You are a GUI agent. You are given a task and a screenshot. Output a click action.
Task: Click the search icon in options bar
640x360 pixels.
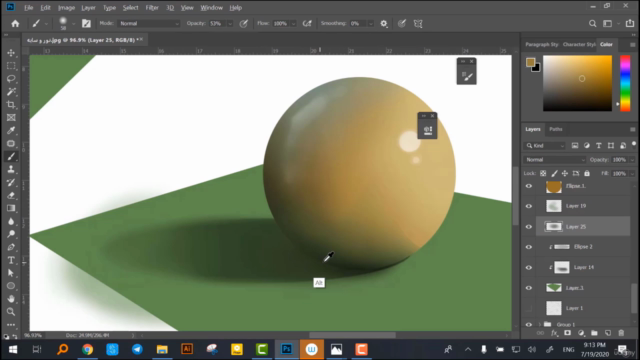592,24
